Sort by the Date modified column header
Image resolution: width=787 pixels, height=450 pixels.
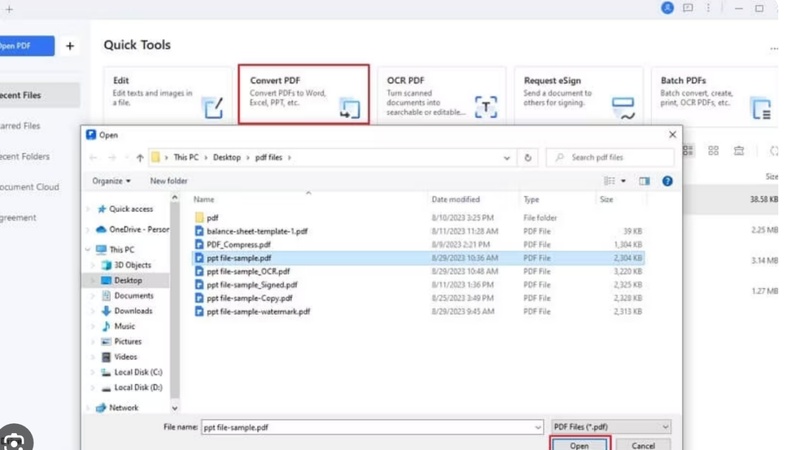(456, 200)
